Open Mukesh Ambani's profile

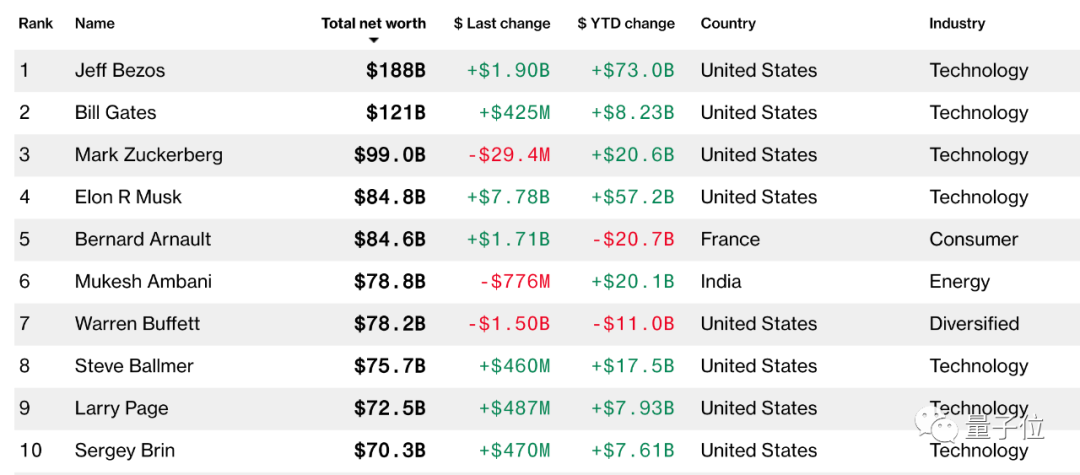tap(143, 281)
